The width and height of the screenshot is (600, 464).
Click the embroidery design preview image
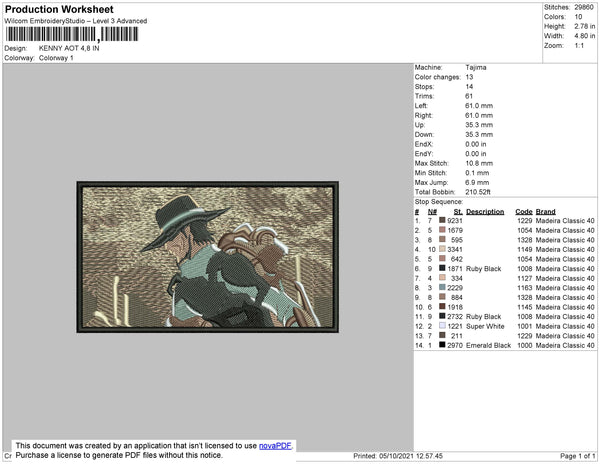point(208,257)
